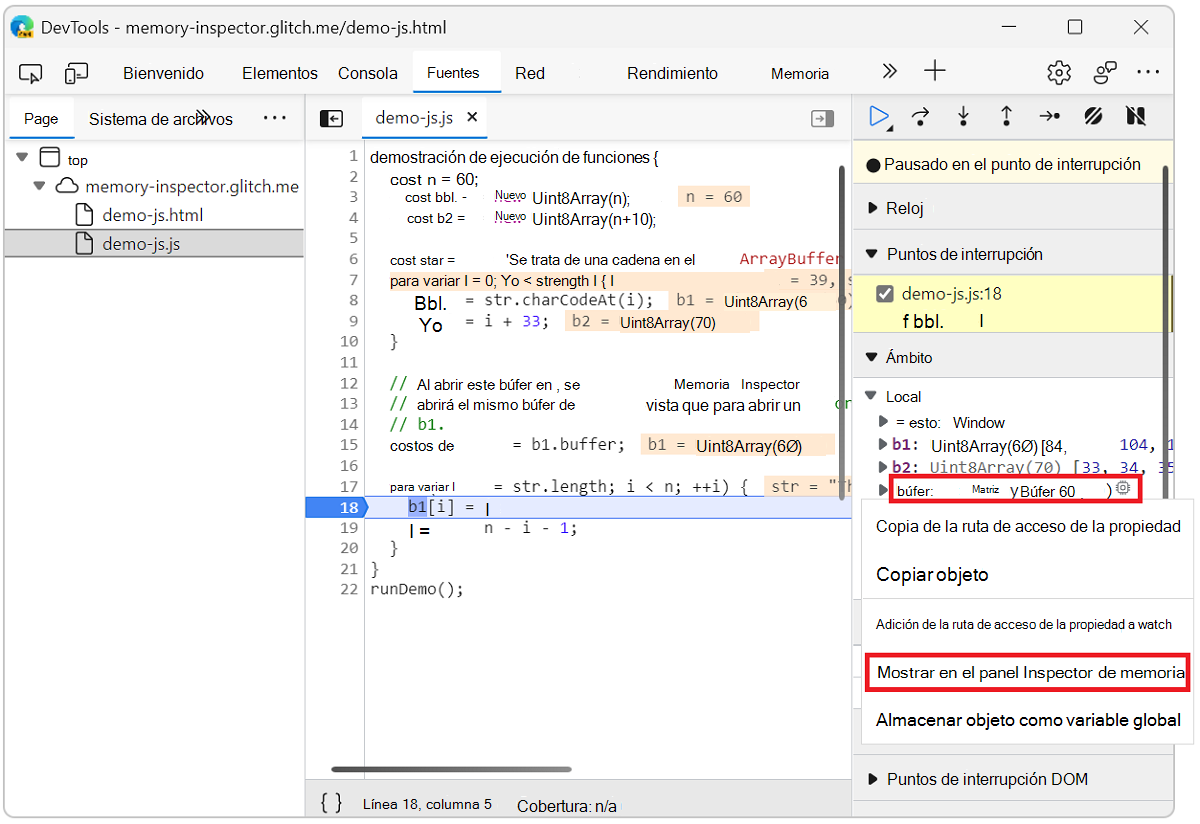Viewport: 1200px width, 824px height.
Task: Click the Step over next function call icon
Action: coord(920,117)
